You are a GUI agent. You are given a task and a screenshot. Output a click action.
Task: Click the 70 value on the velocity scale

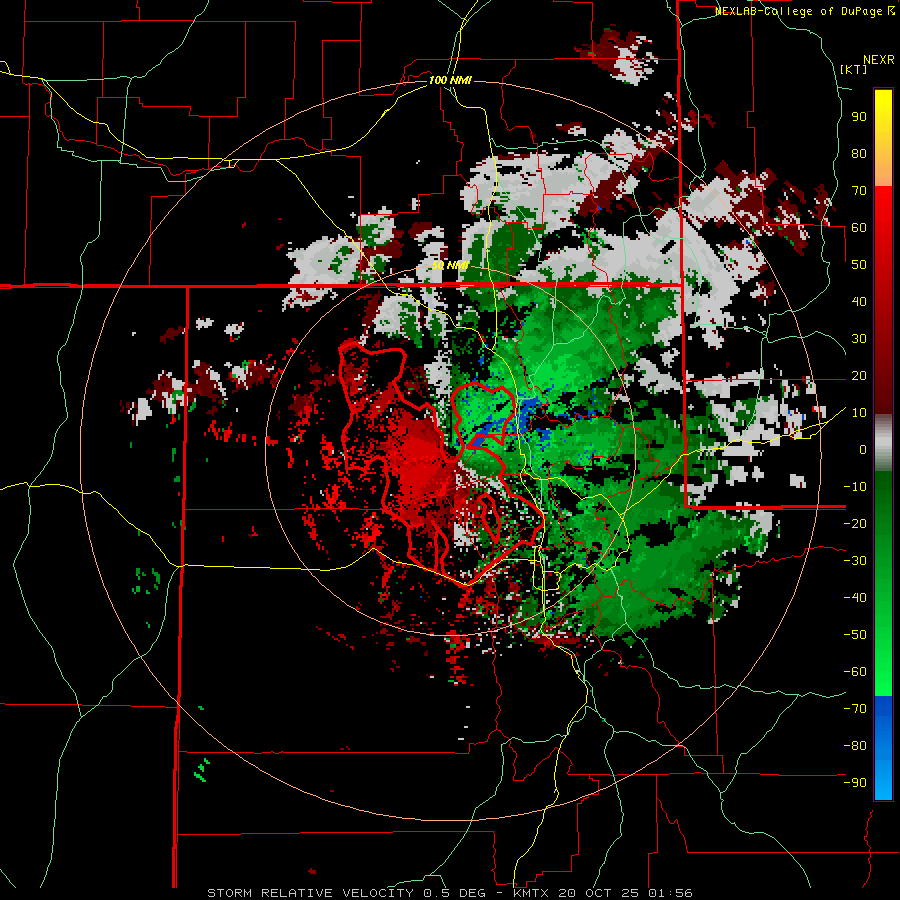coord(859,191)
